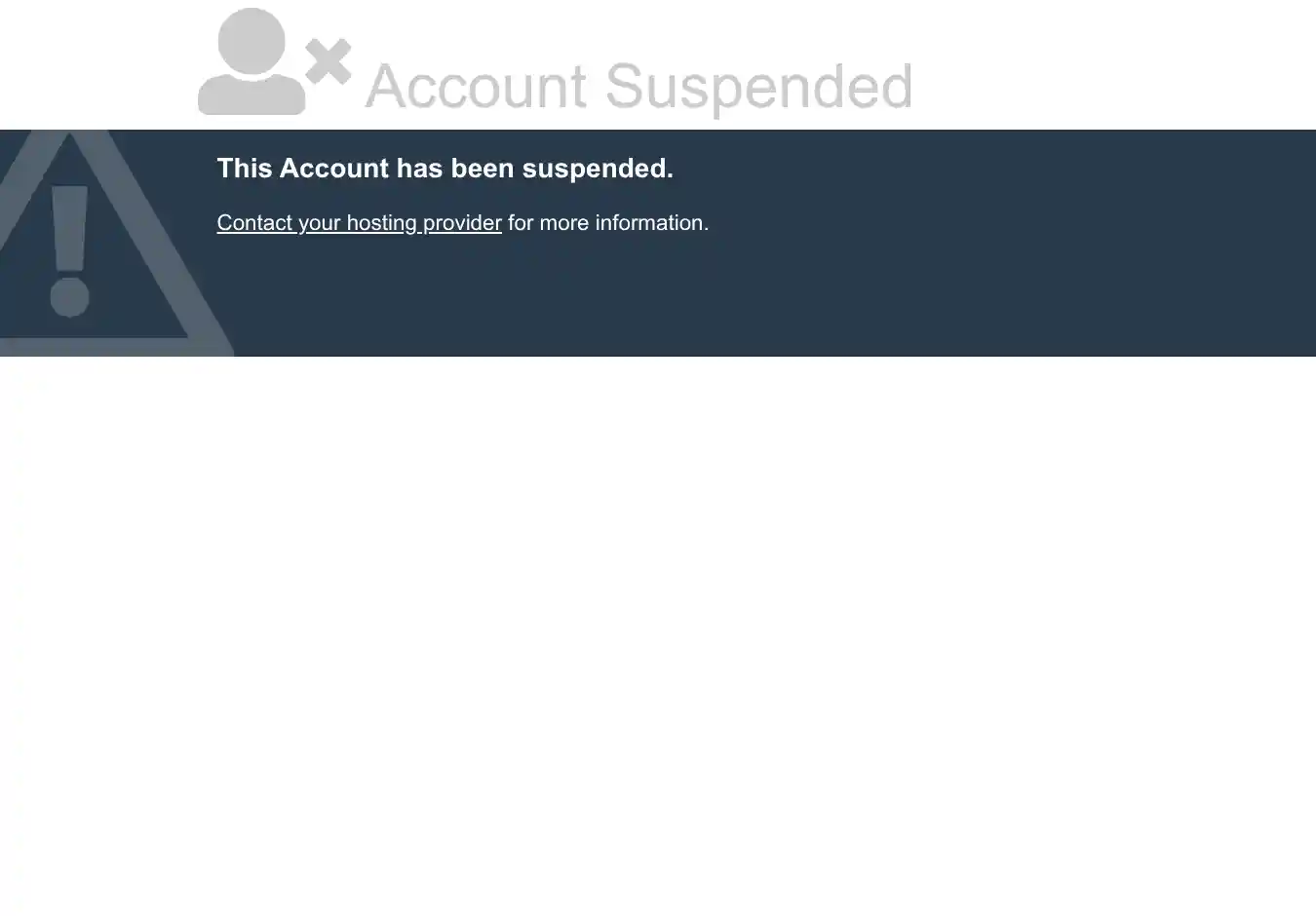Click the blank white area below banner
The height and width of the screenshot is (916, 1316).
coord(658,633)
